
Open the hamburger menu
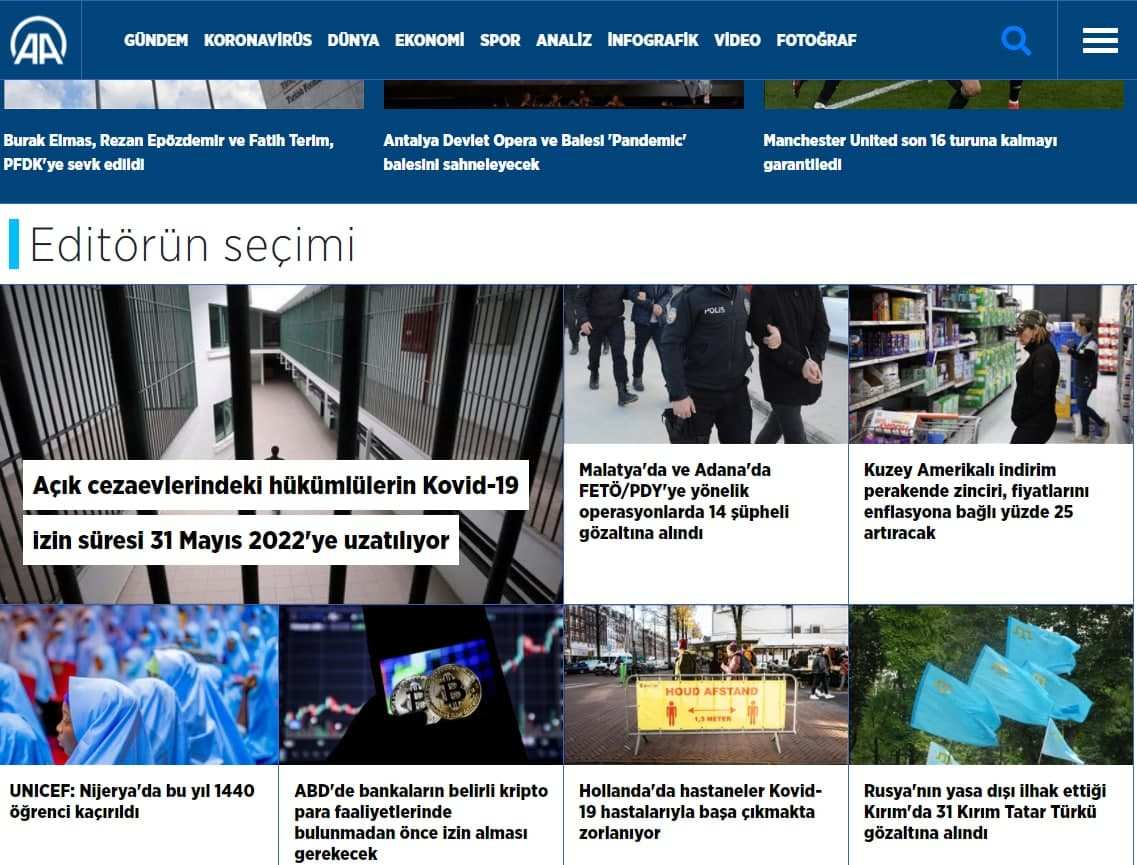[1099, 41]
